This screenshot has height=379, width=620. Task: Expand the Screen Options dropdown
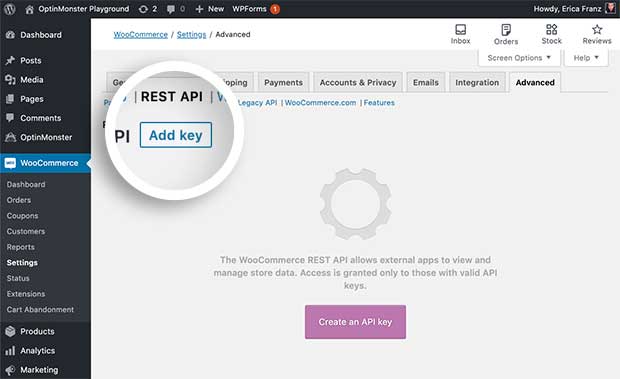[519, 58]
